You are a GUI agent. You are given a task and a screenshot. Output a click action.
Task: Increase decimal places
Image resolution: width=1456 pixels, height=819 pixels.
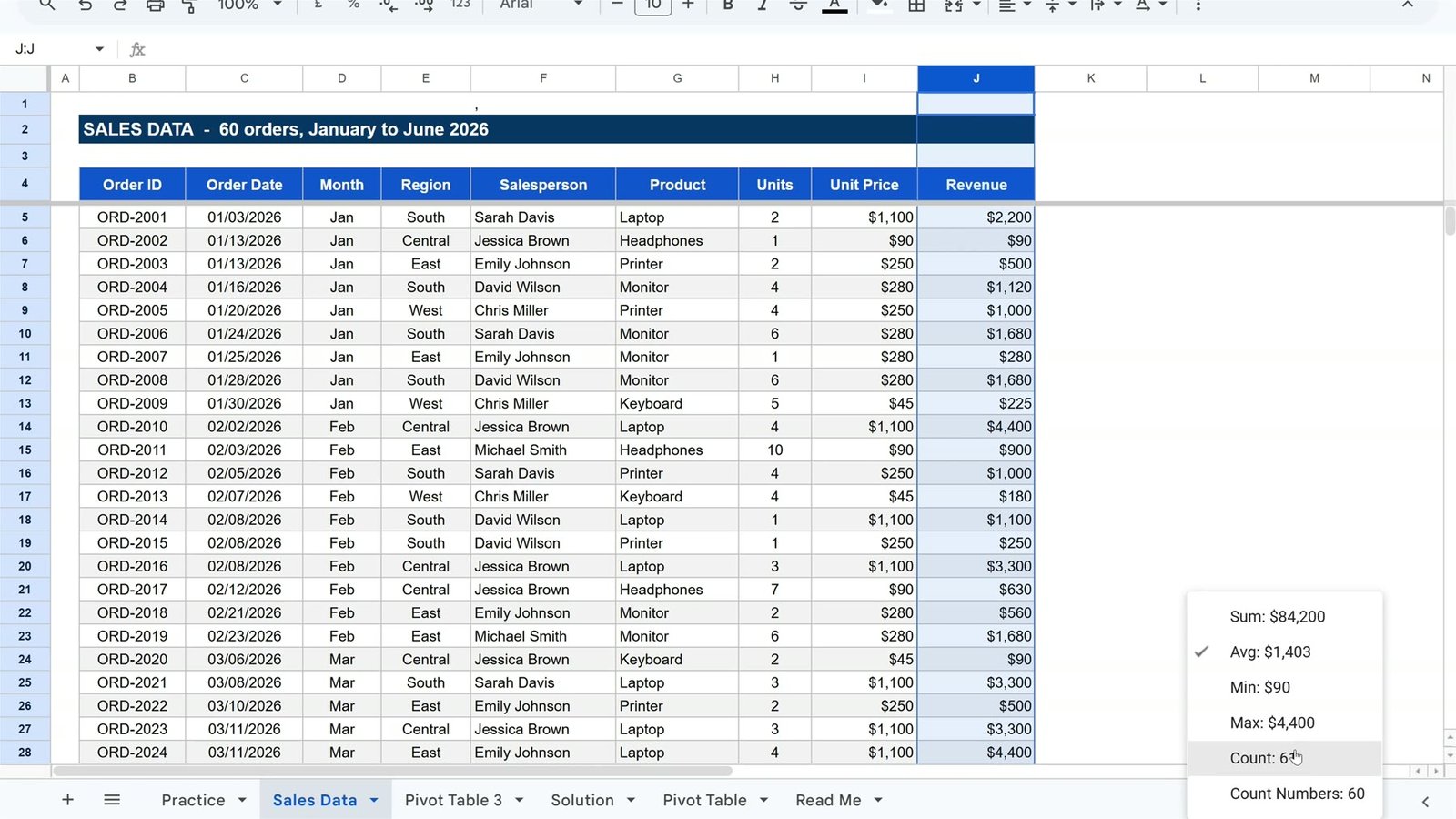point(424,5)
